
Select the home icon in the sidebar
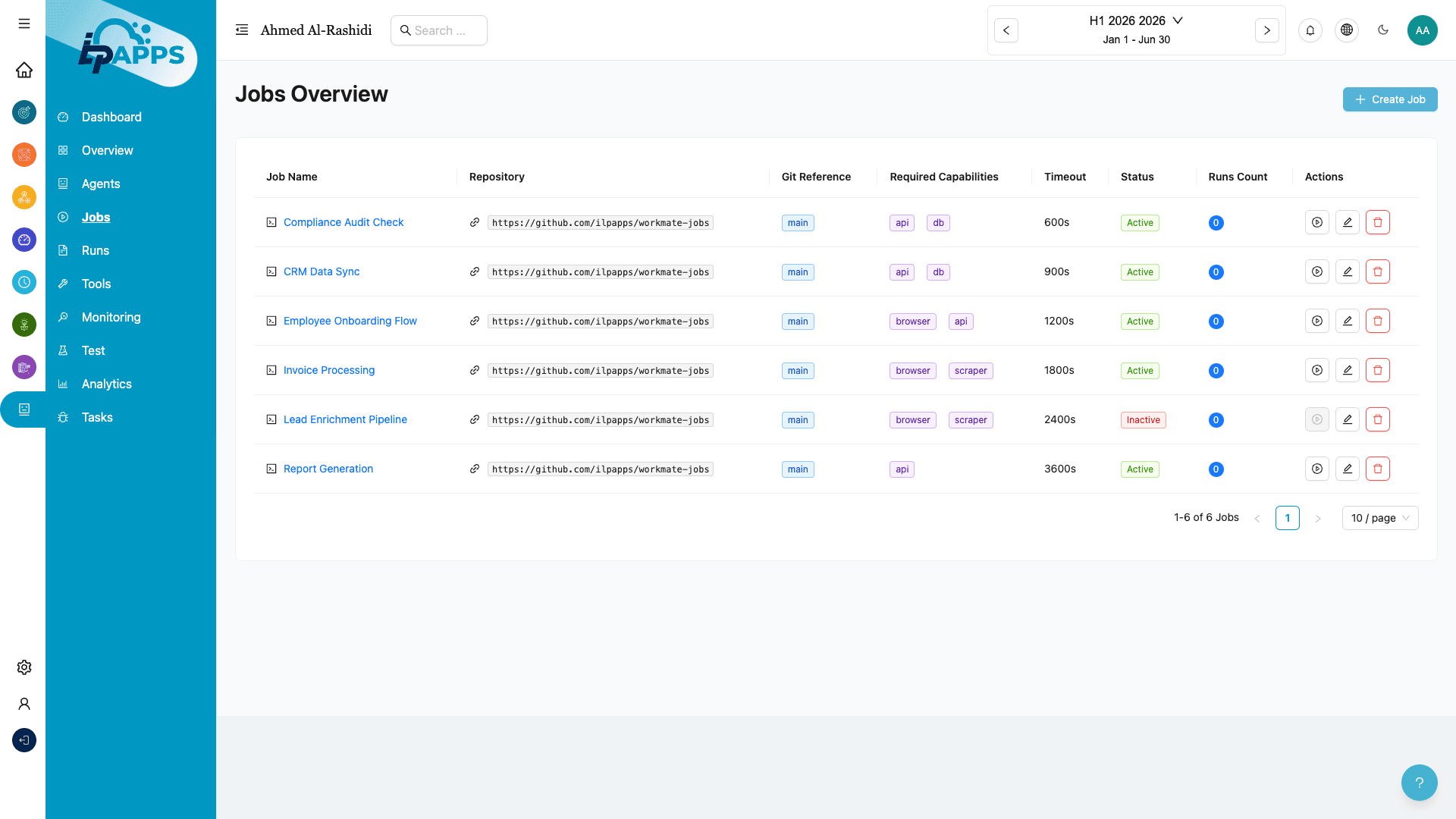[24, 70]
